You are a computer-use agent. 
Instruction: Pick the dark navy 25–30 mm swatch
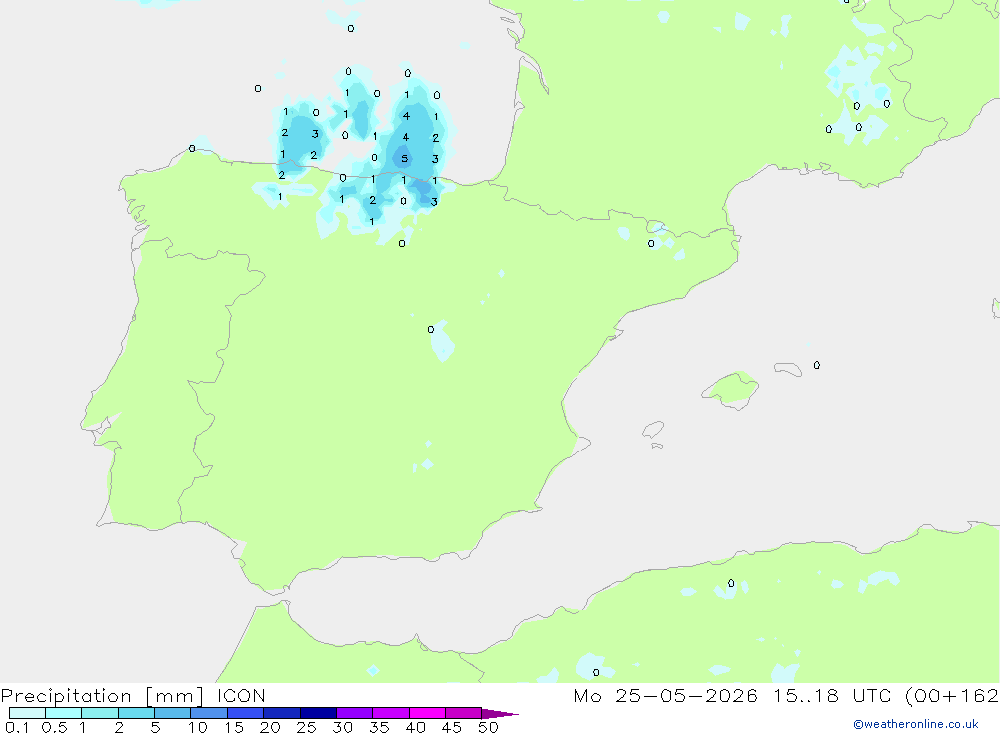point(318,713)
